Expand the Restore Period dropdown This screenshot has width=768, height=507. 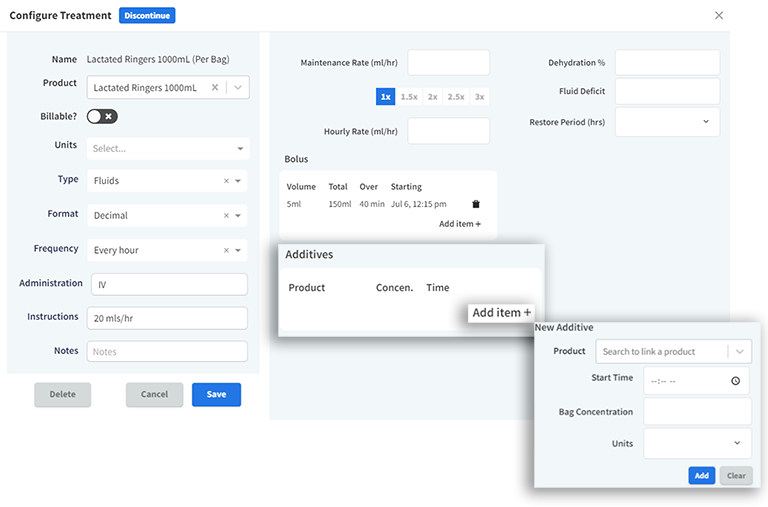[667, 122]
